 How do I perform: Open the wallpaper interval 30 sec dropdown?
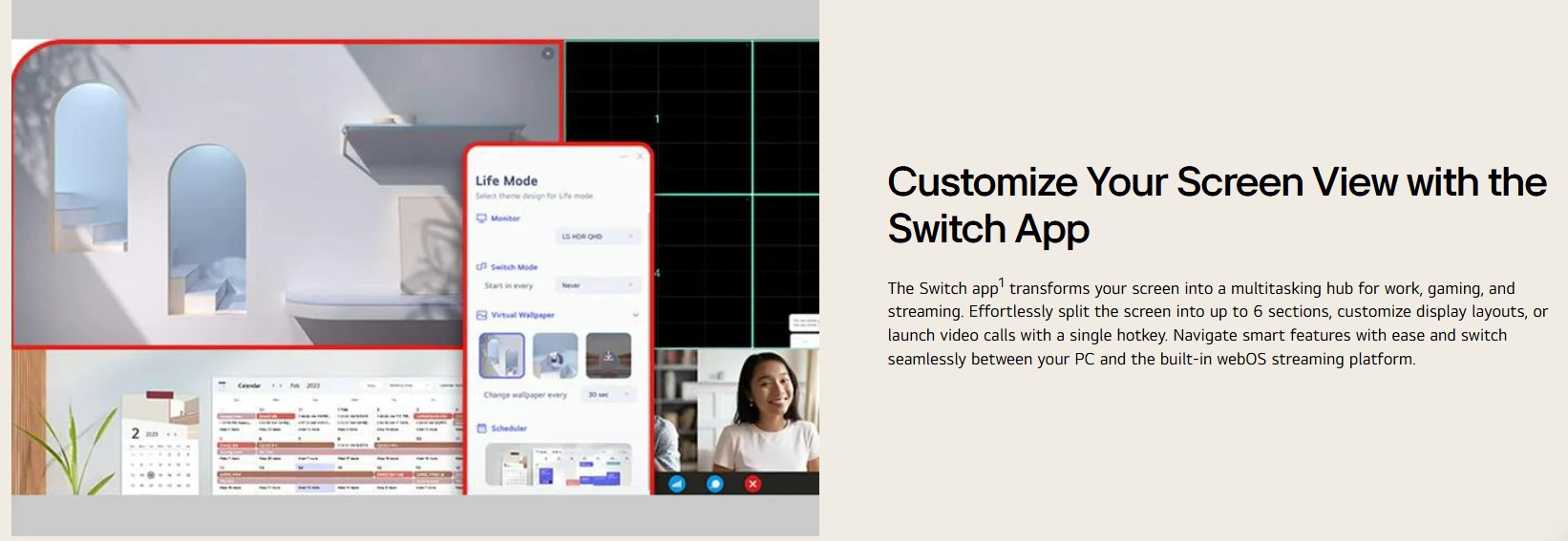(608, 394)
